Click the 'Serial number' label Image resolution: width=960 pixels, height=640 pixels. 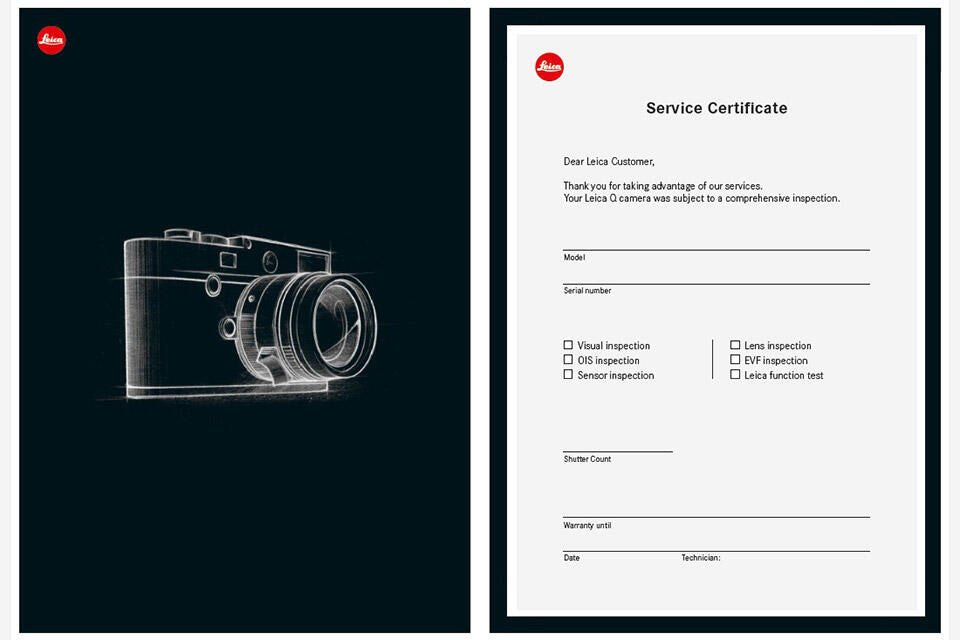(x=587, y=290)
